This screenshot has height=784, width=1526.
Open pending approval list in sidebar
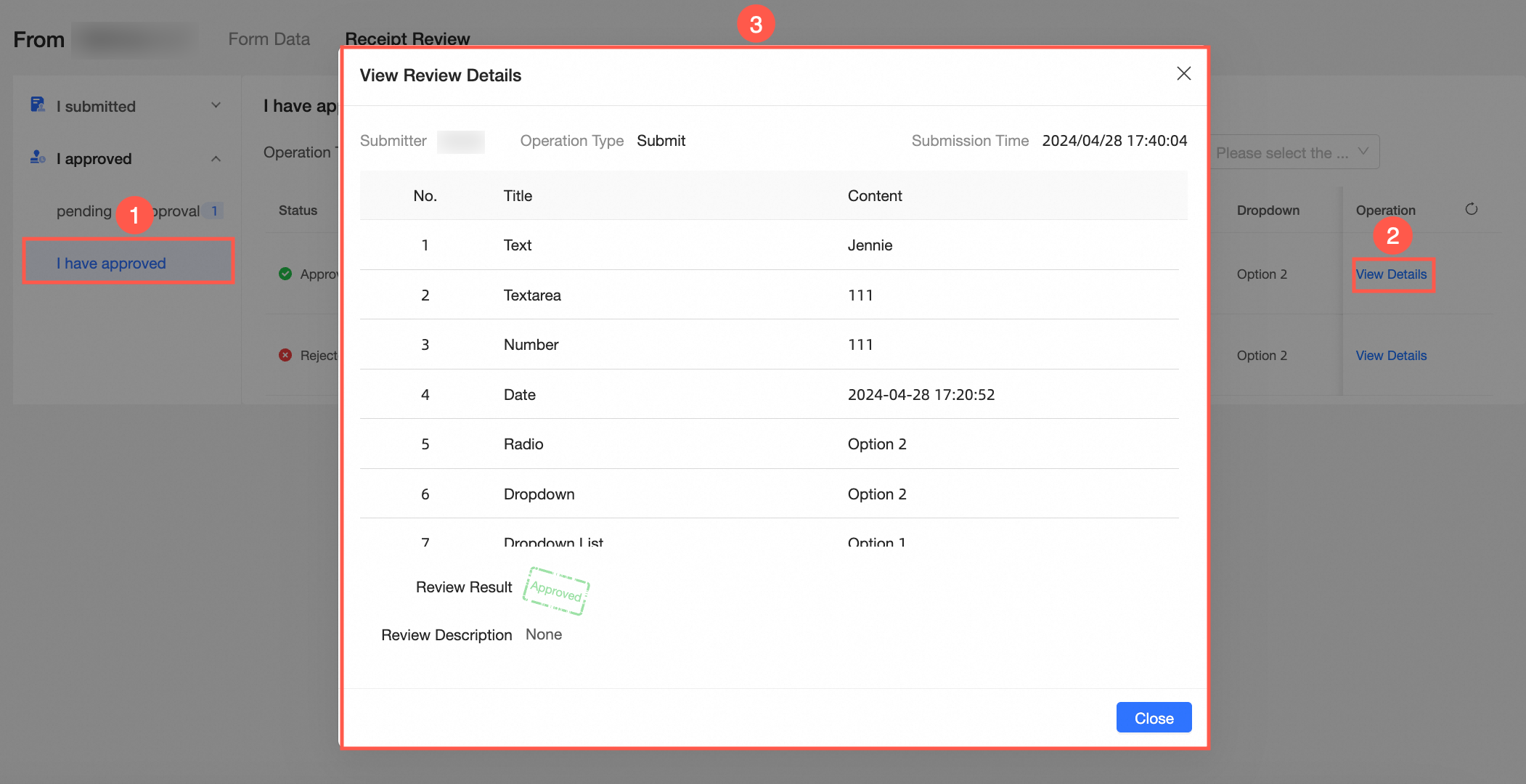click(x=83, y=211)
